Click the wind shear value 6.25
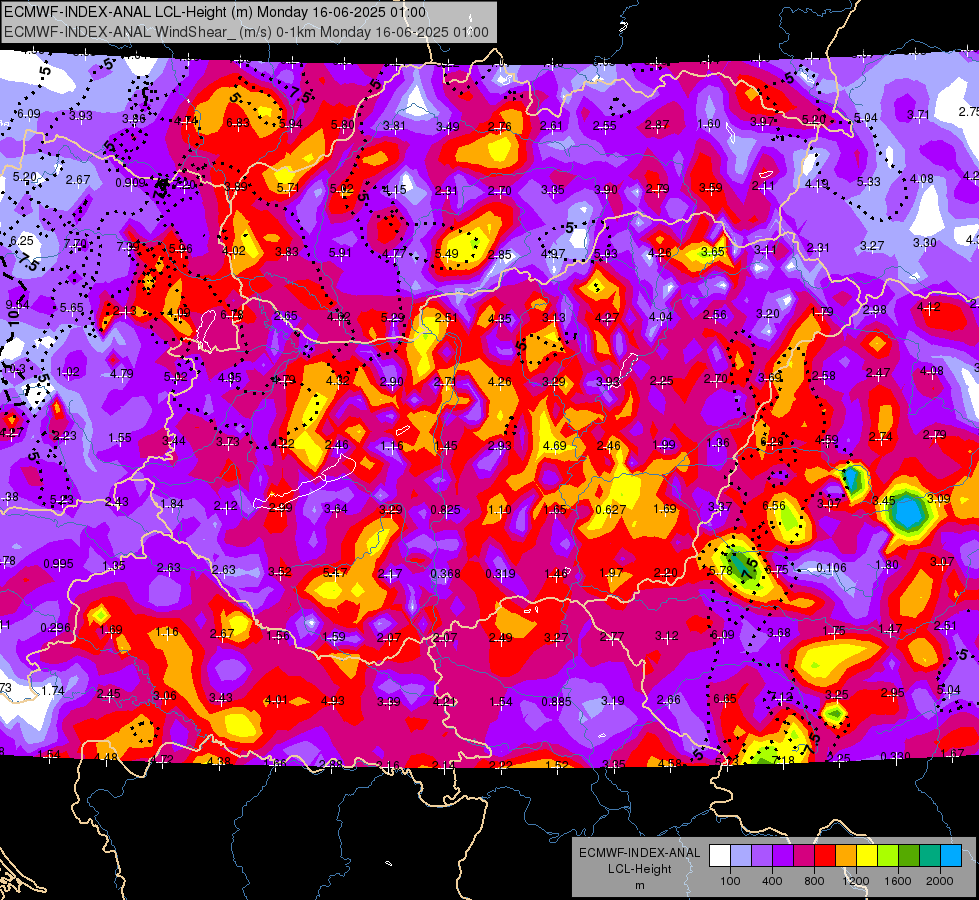Screen dimensions: 979x900 (x=22, y=240)
